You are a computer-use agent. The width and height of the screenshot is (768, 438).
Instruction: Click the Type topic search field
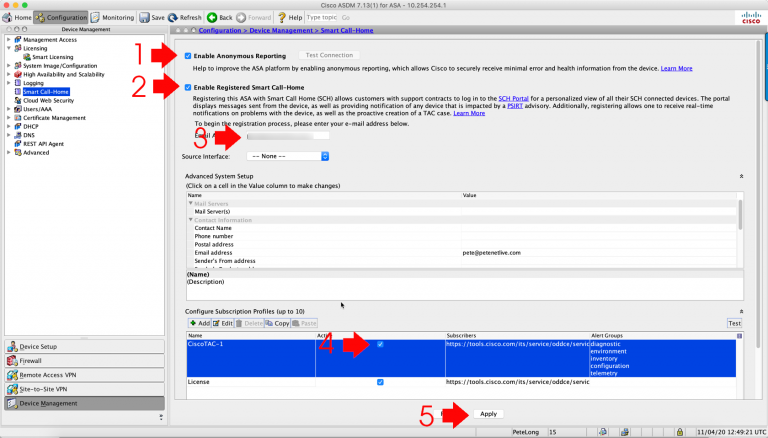point(322,17)
